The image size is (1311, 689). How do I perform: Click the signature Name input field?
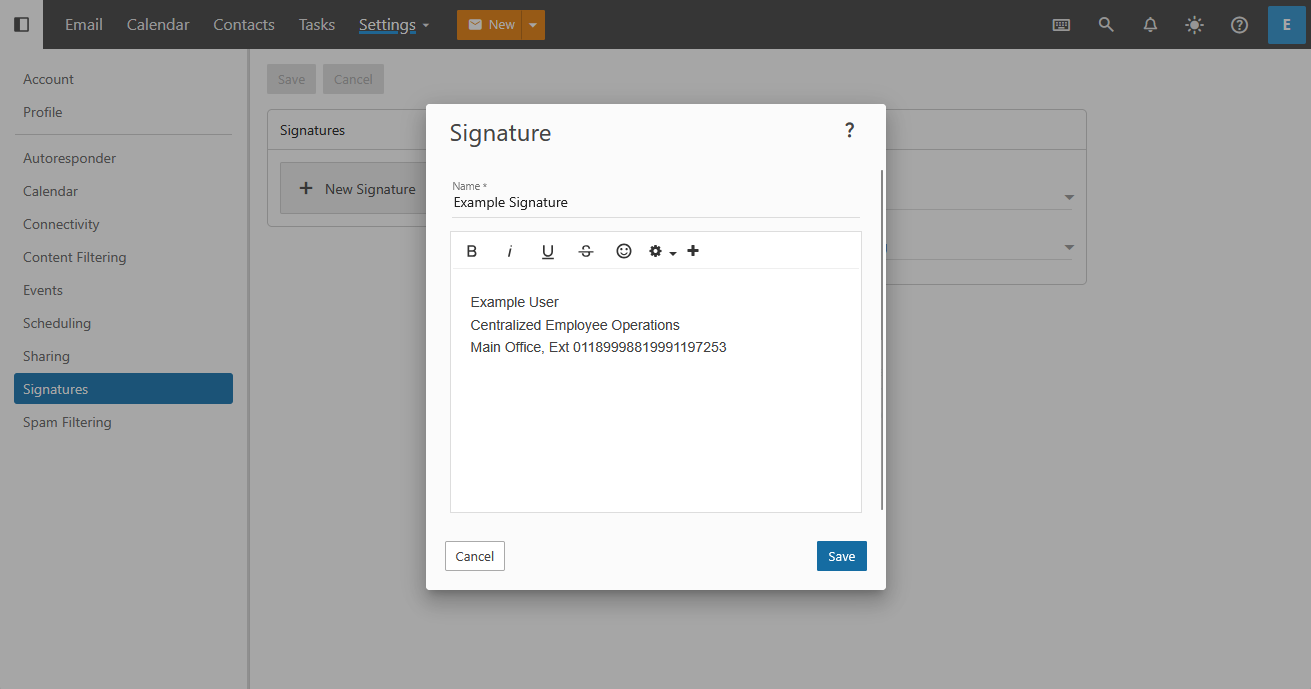click(x=655, y=203)
